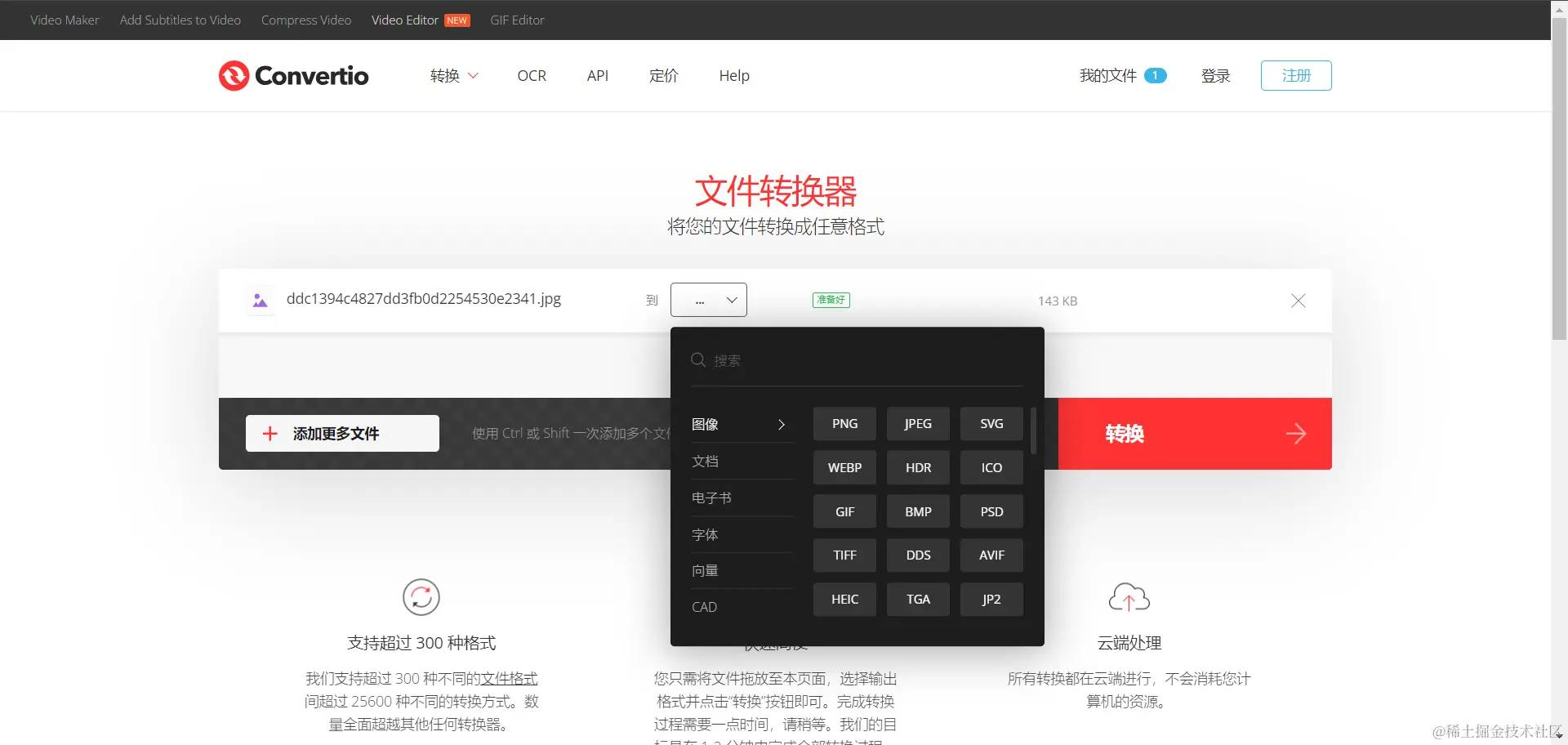This screenshot has height=745, width=1568.
Task: Click the 注册 register button
Action: (x=1296, y=75)
